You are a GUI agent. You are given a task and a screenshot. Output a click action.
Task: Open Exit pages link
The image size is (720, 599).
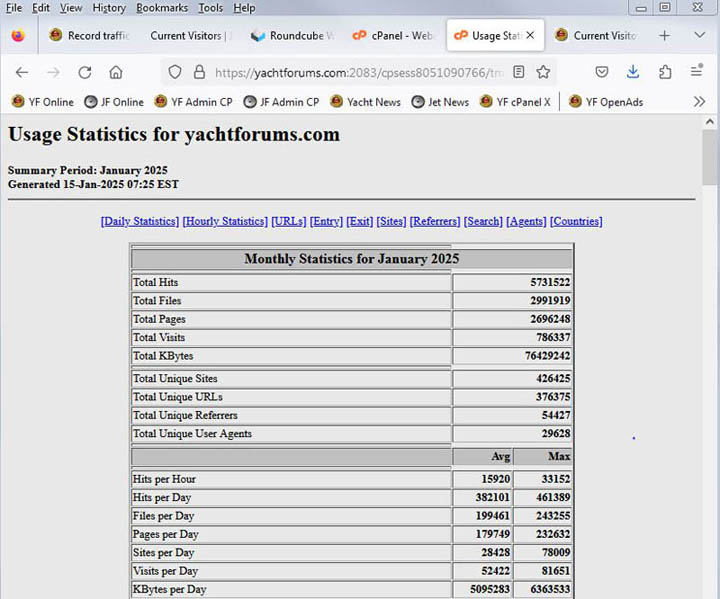point(360,221)
